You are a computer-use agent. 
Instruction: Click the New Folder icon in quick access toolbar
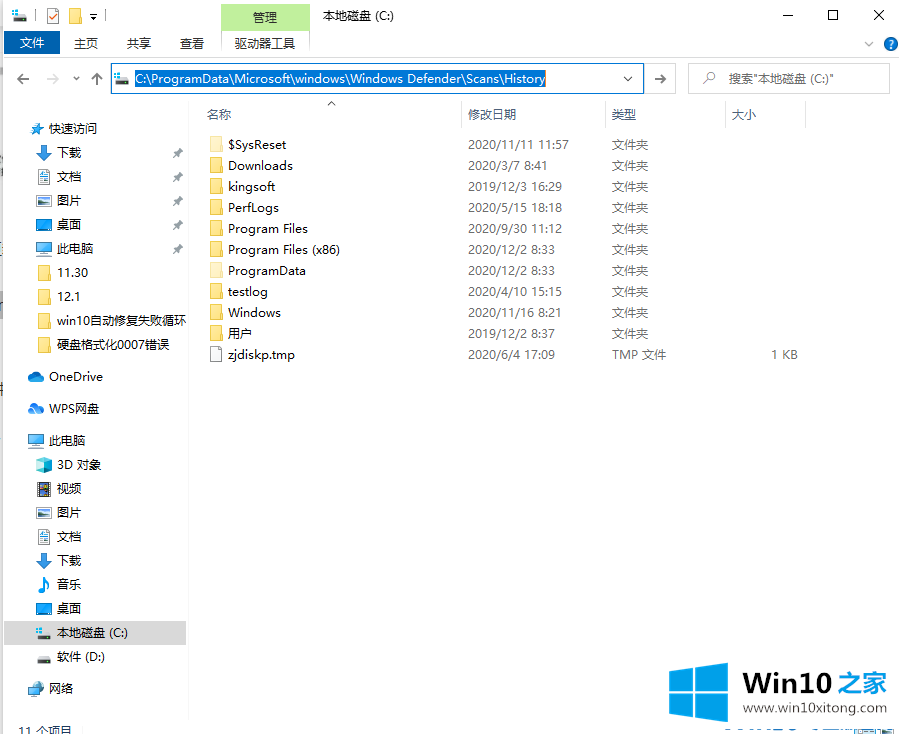75,16
